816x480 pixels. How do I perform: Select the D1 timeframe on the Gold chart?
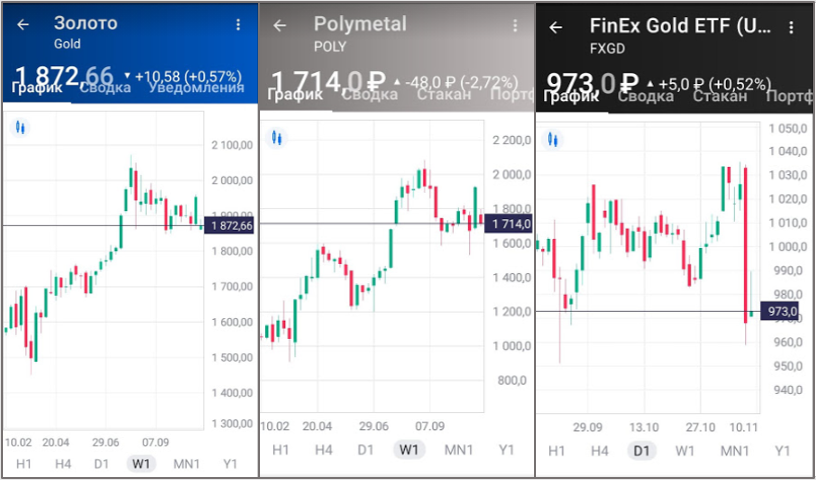click(100, 463)
